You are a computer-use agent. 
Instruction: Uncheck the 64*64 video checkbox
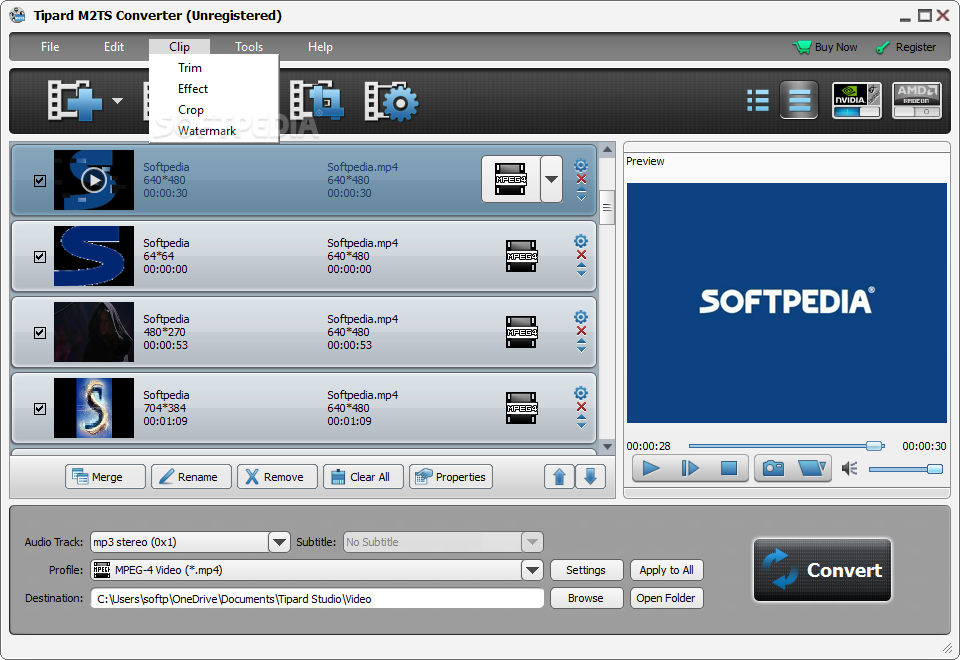[x=40, y=257]
